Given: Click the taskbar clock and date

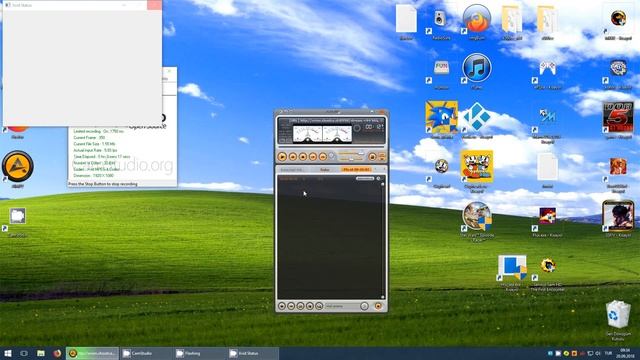Looking at the screenshot, I should pos(625,353).
